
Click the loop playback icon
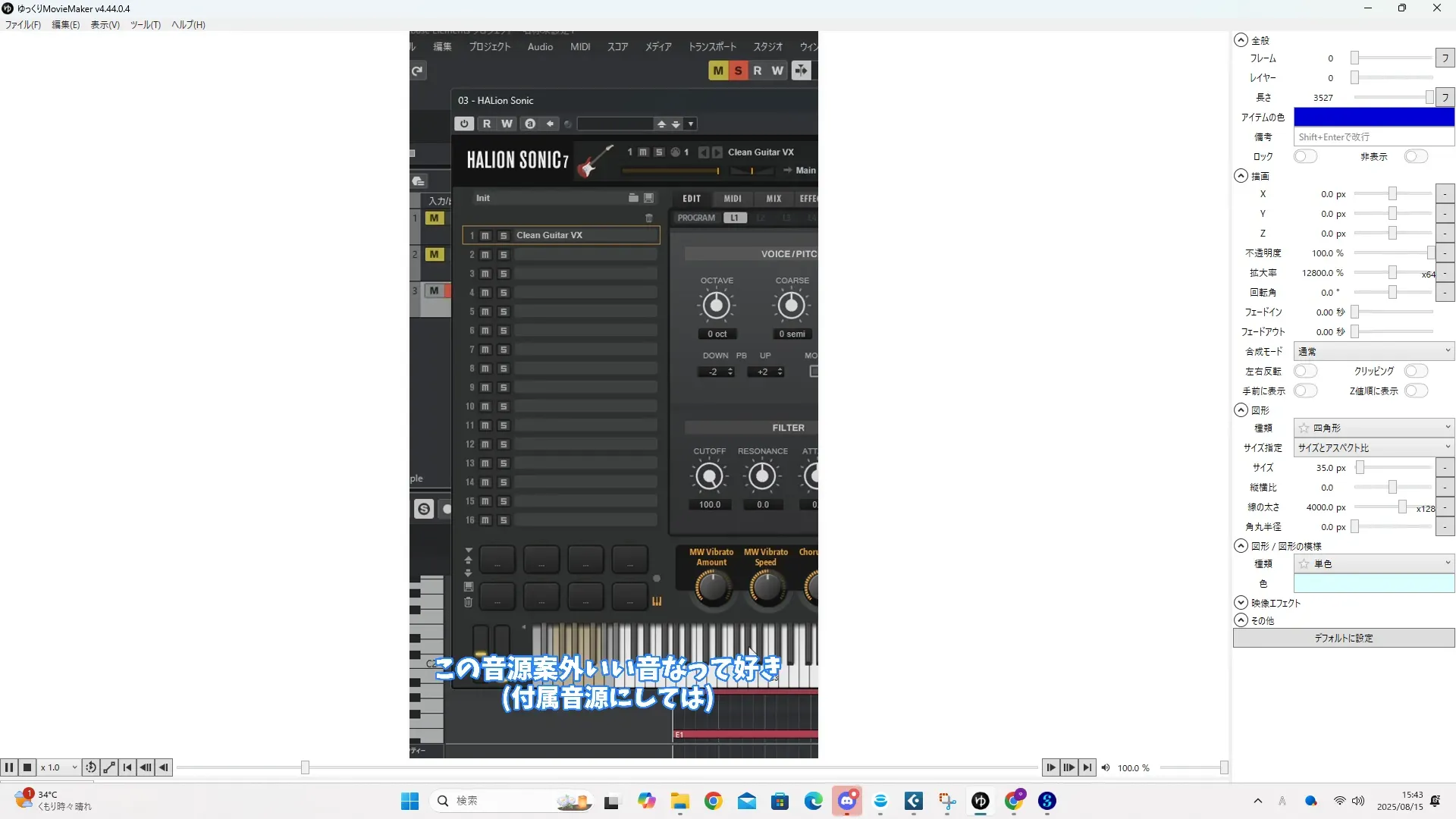pyautogui.click(x=91, y=767)
